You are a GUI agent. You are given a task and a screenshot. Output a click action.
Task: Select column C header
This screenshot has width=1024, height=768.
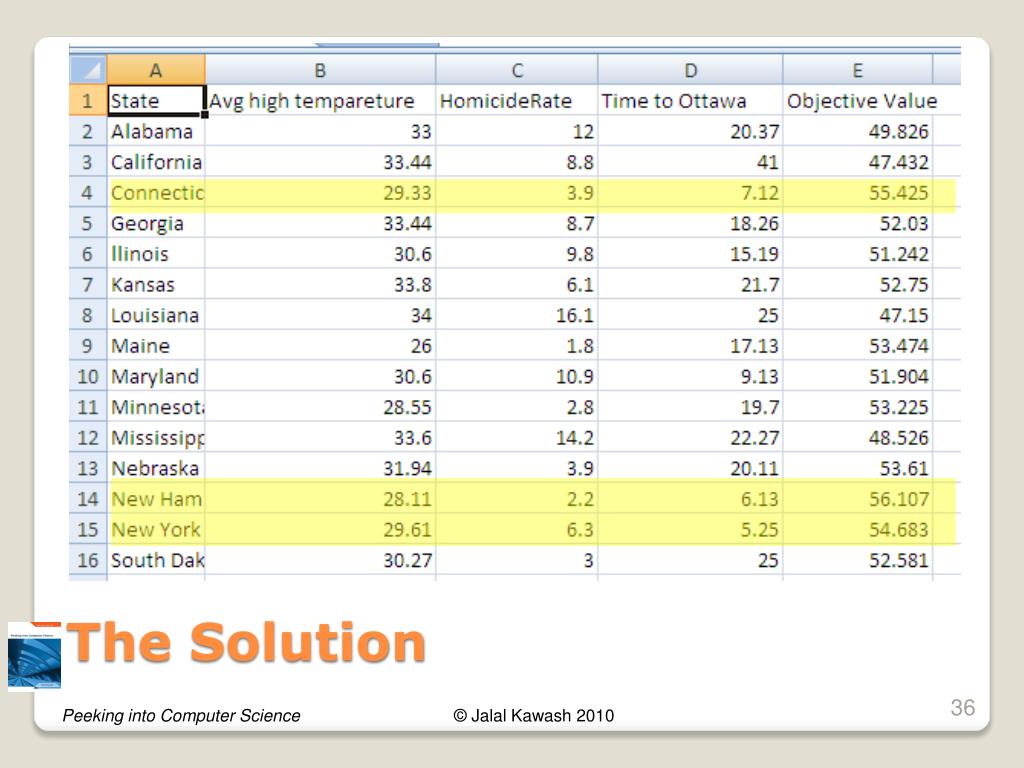[517, 70]
